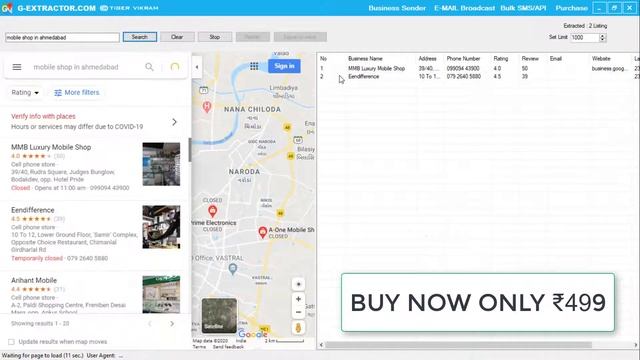Go to next results page arrow
The image size is (640, 360).
coord(172,324)
